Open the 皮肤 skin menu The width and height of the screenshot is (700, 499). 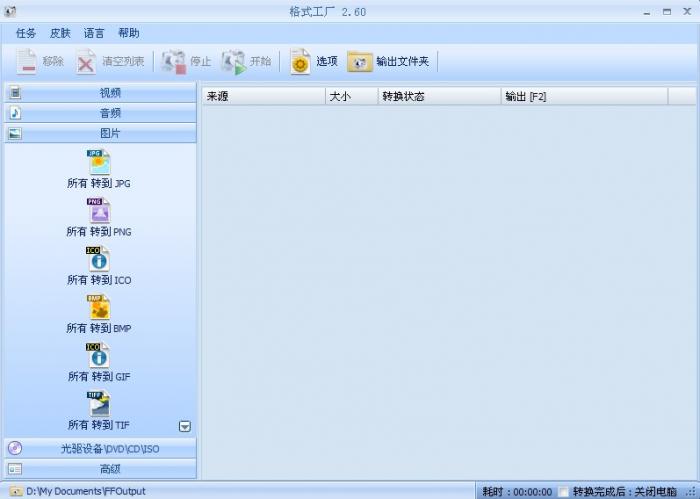(60, 33)
